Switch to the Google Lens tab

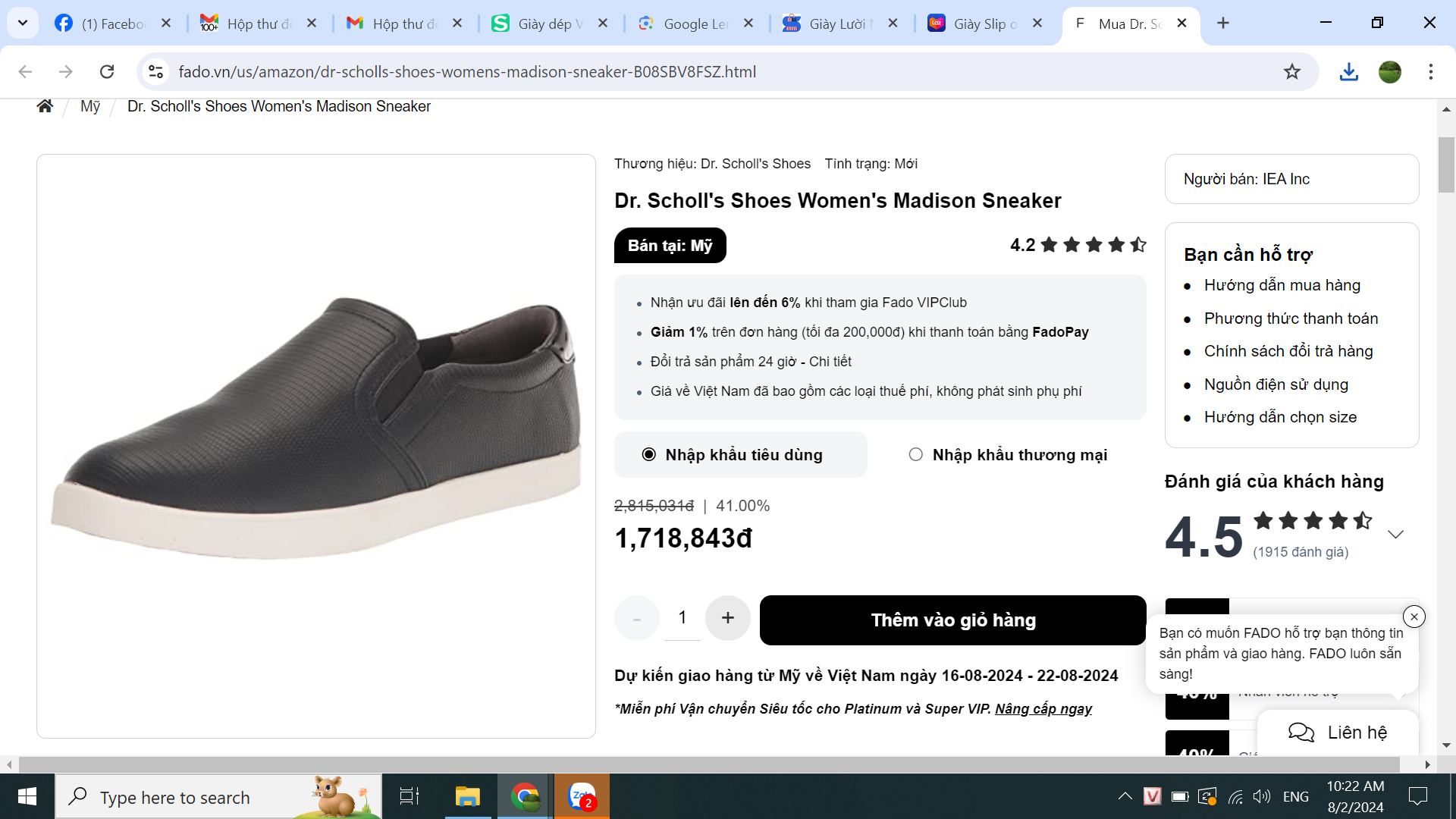point(690,24)
